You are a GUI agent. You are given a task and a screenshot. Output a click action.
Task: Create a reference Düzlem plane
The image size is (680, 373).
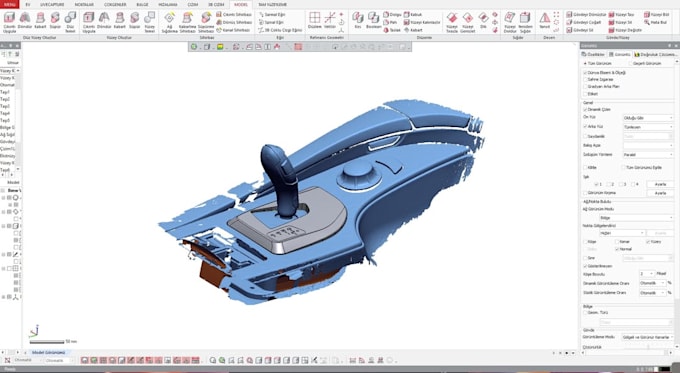pos(315,20)
